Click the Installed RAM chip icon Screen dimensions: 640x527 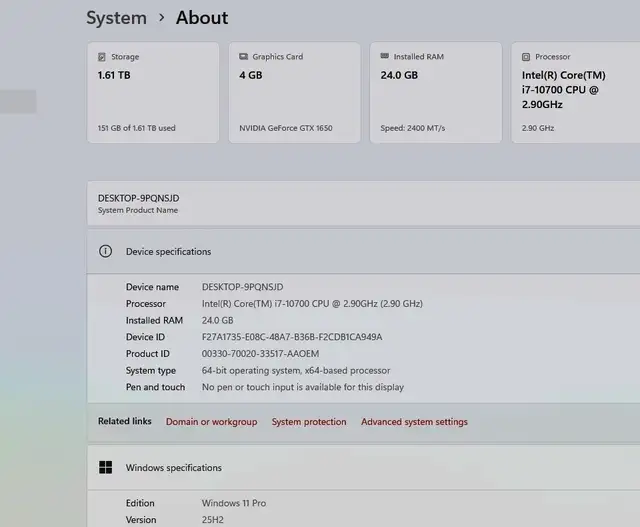pos(384,56)
